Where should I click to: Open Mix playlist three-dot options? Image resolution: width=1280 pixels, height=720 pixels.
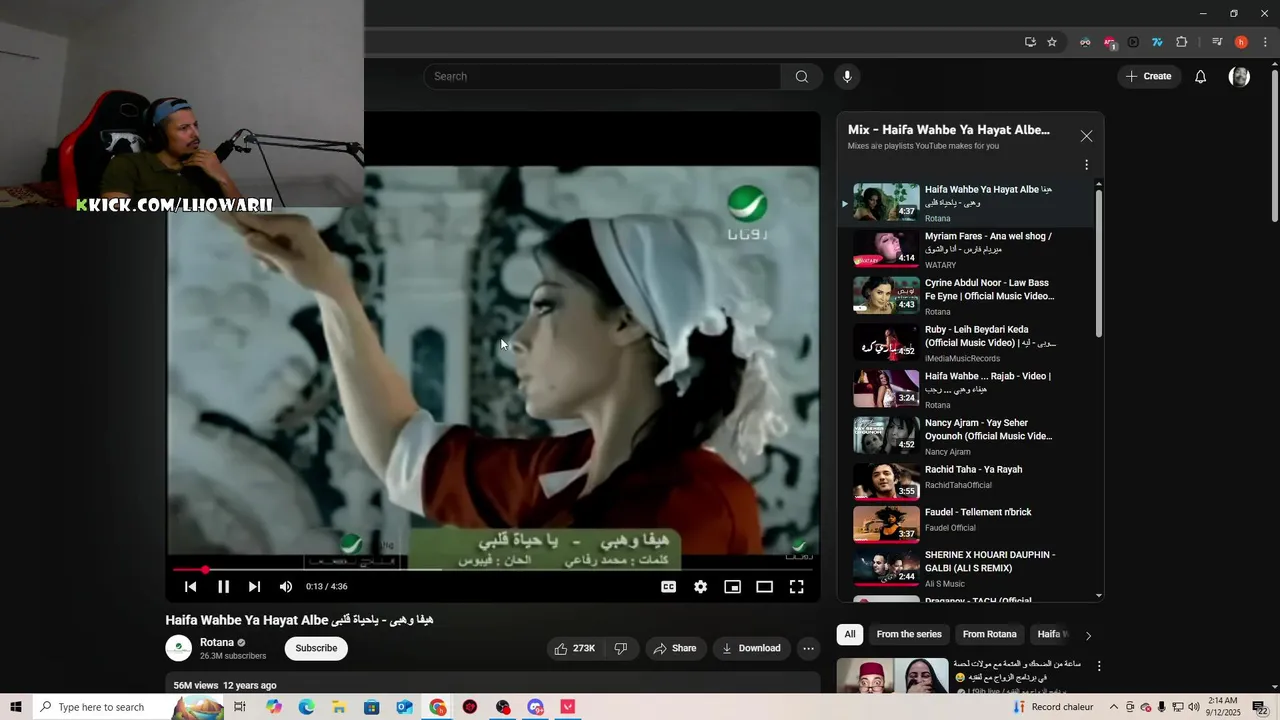(x=1086, y=165)
